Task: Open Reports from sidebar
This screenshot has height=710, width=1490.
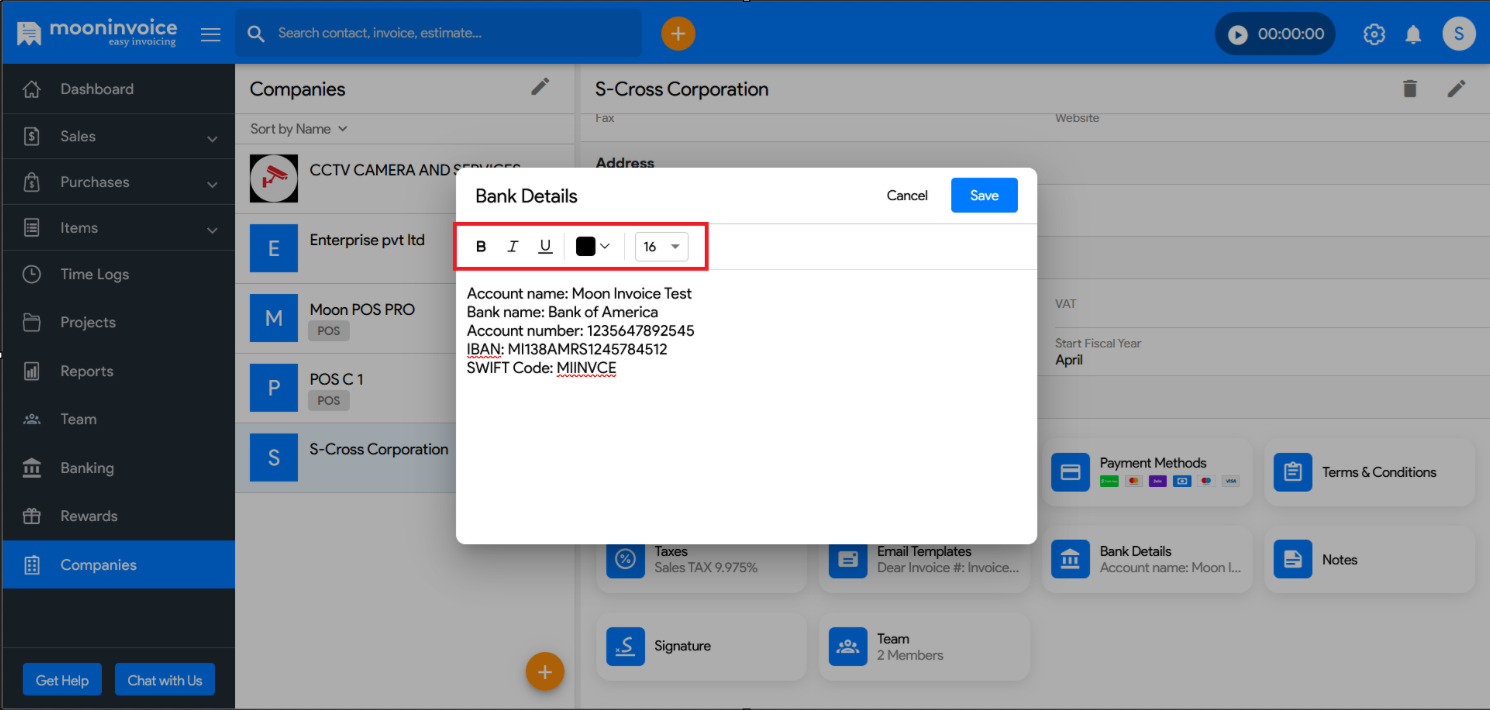Action: click(x=87, y=371)
